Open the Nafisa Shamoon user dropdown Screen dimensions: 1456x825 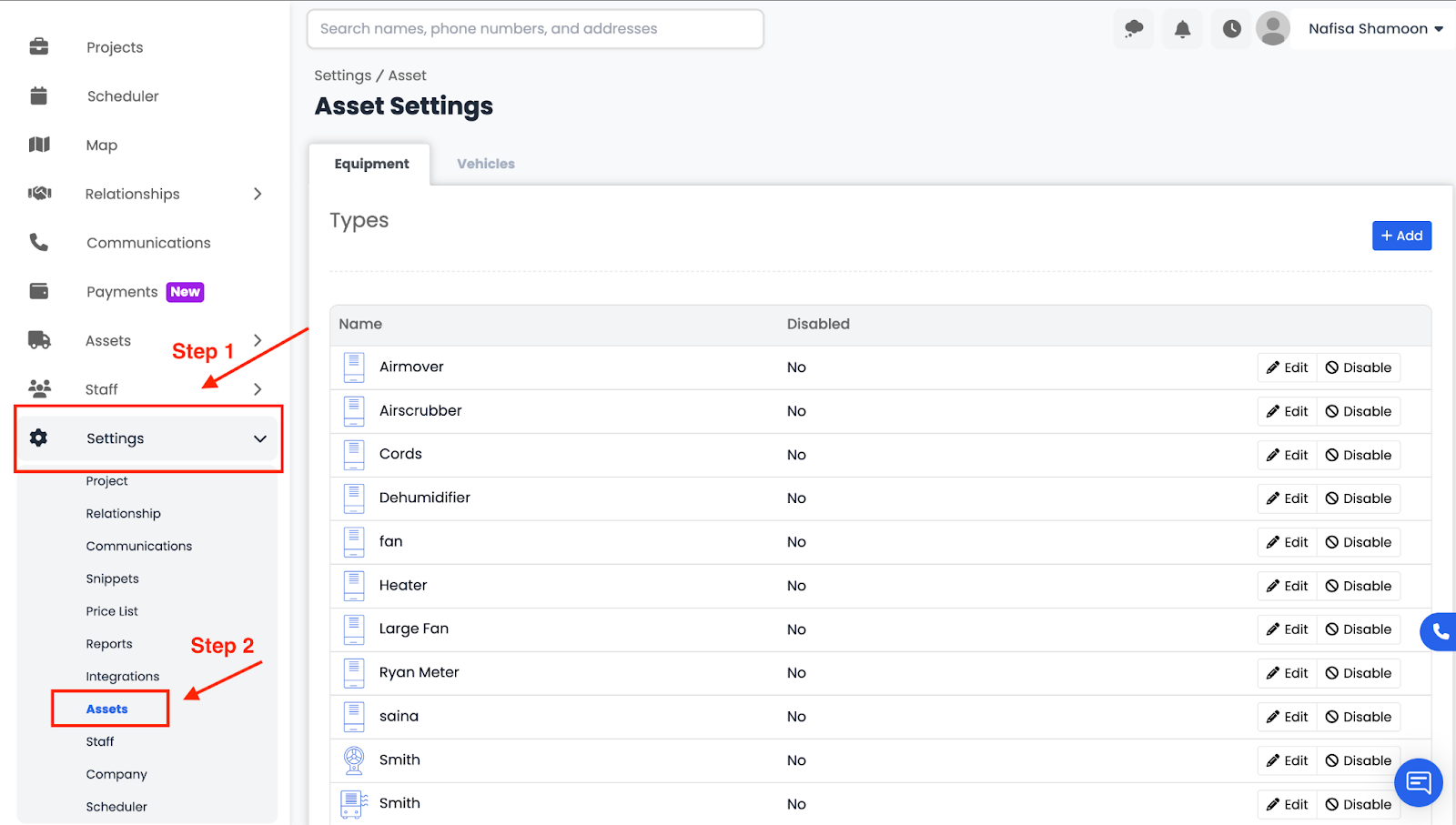pyautogui.click(x=1375, y=29)
